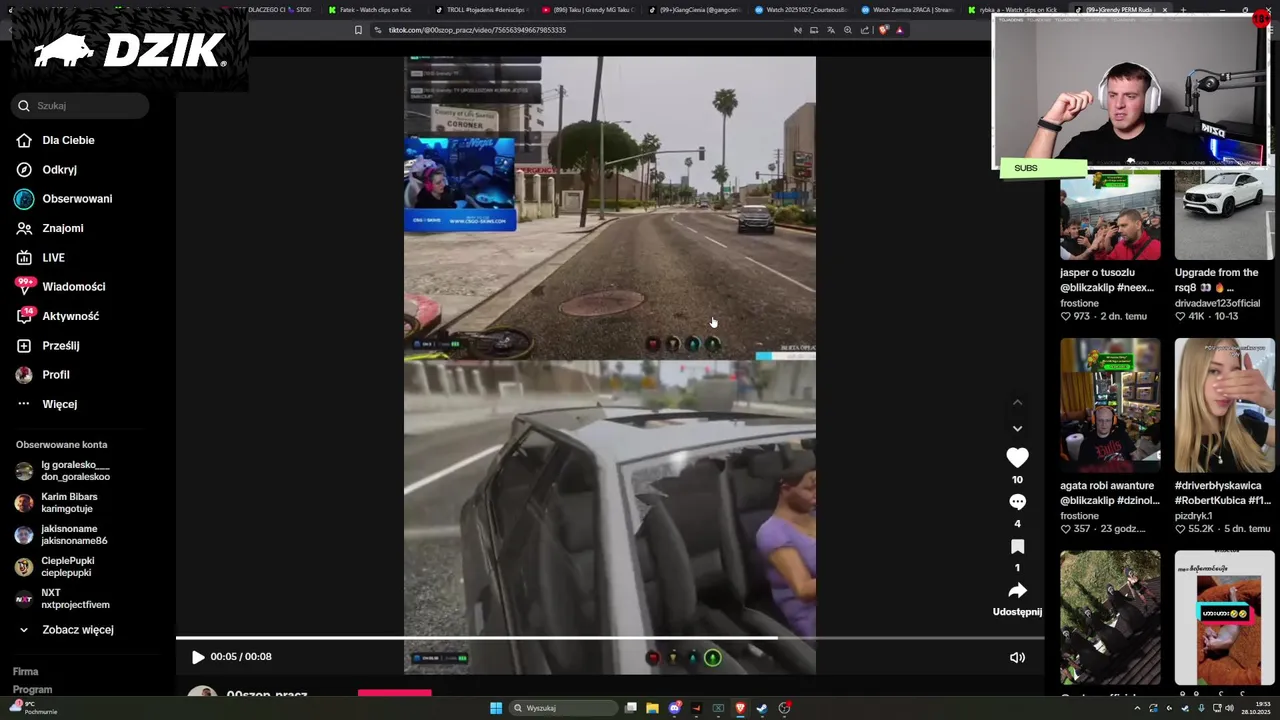Click the Brave shields icon

point(883,30)
